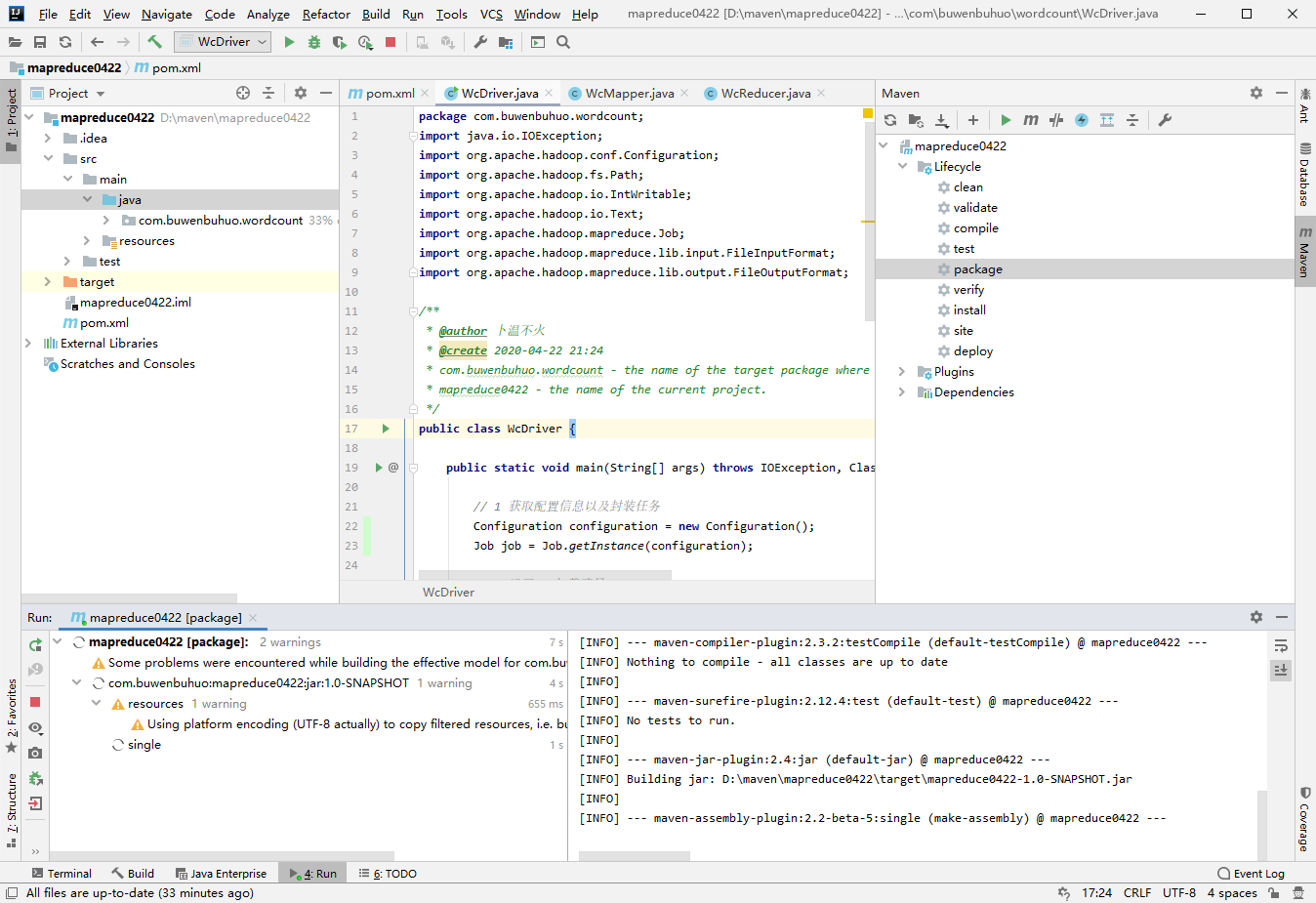This screenshot has width=1316, height=903.
Task: Reimport all Maven projects icon
Action: (x=890, y=120)
